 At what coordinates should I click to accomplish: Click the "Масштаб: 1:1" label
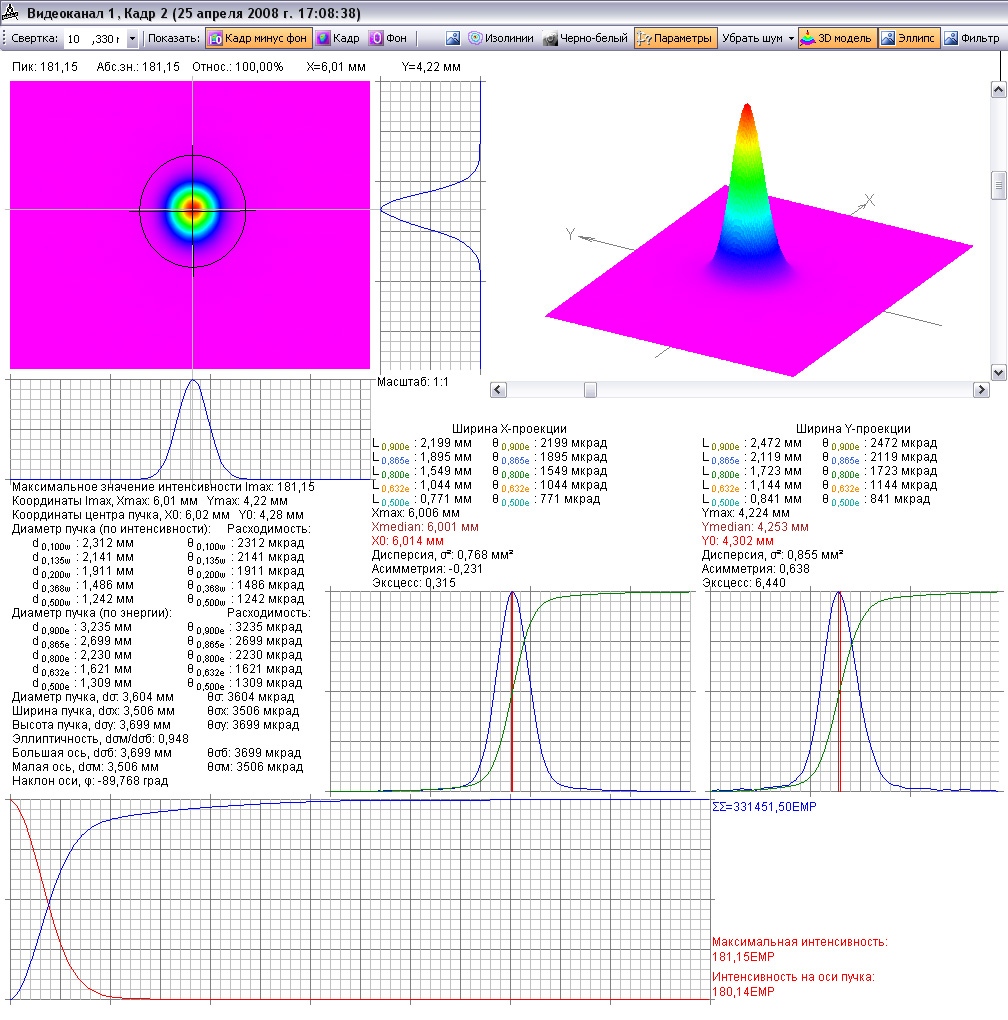point(413,382)
